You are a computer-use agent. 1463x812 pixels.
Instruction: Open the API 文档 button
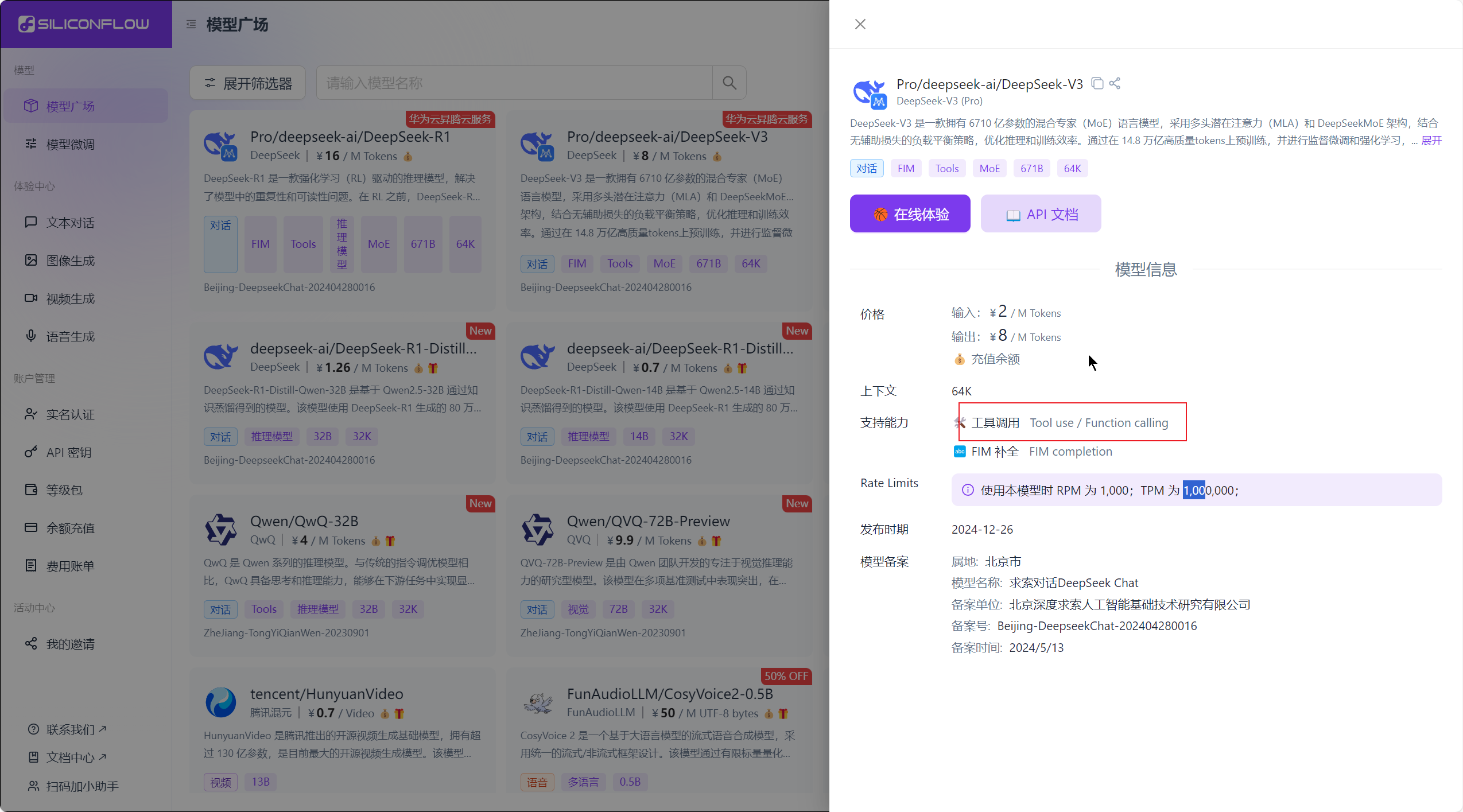tap(1041, 214)
